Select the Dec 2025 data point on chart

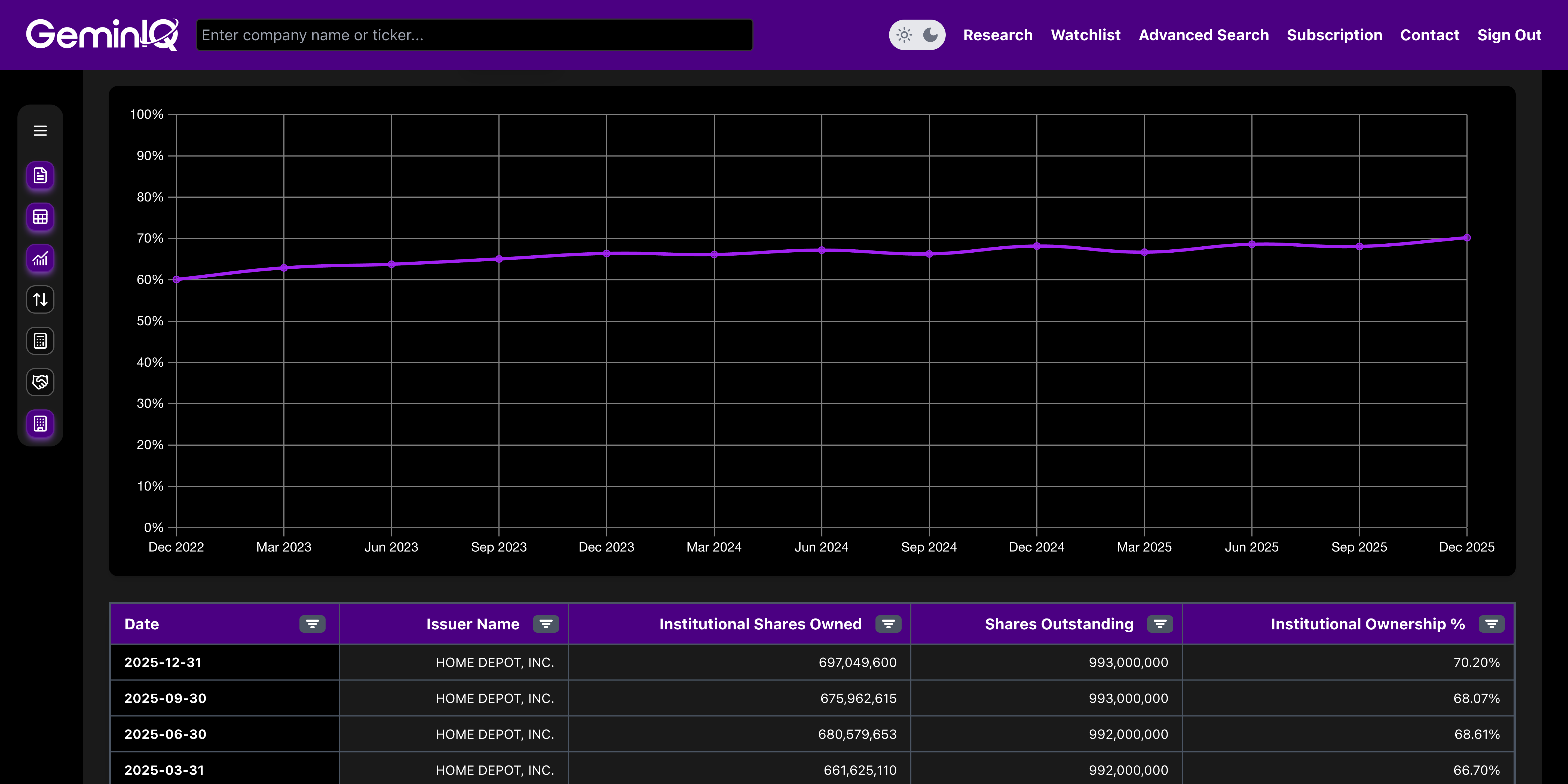[1467, 237]
